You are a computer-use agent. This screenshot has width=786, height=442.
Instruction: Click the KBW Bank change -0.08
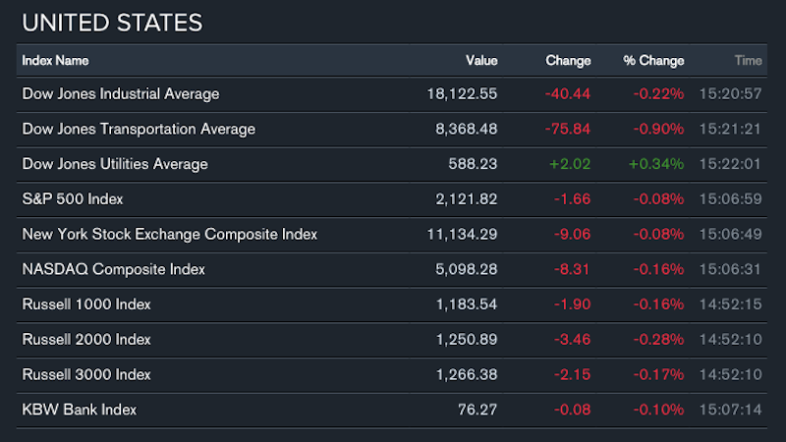(x=572, y=409)
